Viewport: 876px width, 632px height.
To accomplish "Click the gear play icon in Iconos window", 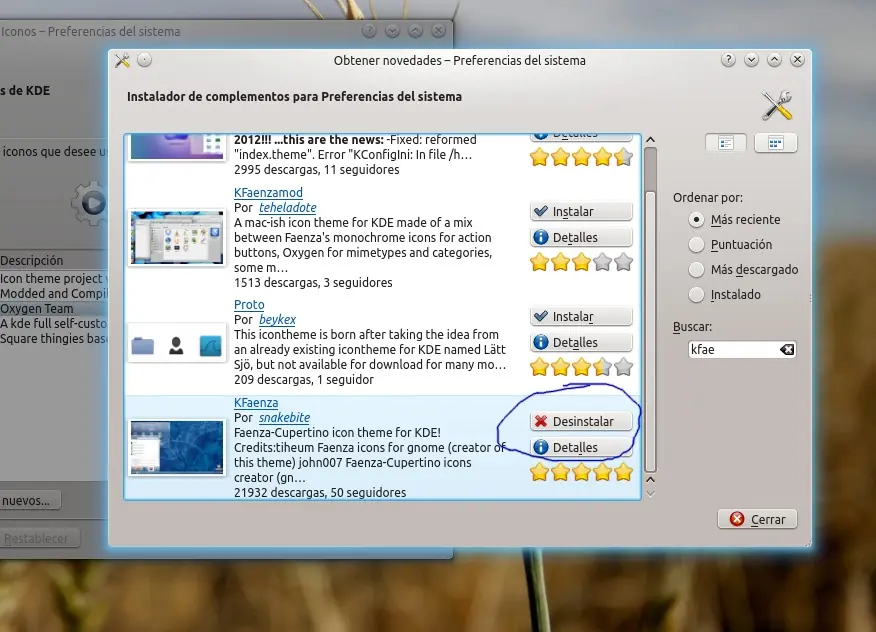I will click(89, 203).
